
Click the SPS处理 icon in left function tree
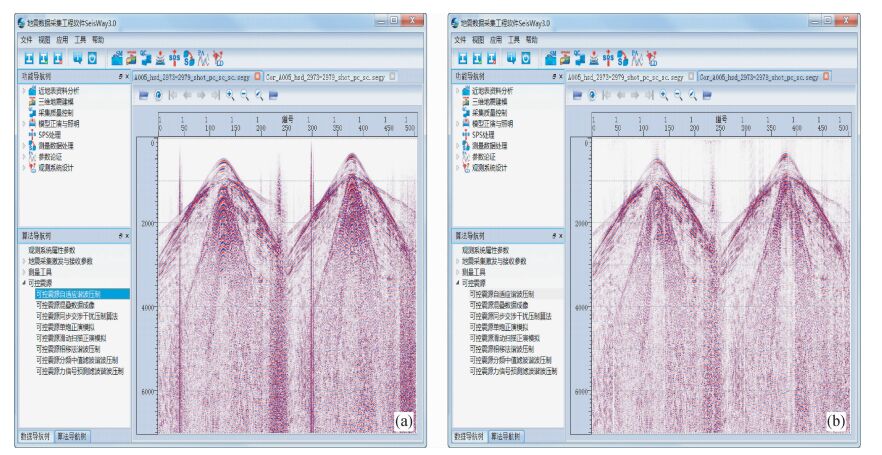point(31,132)
